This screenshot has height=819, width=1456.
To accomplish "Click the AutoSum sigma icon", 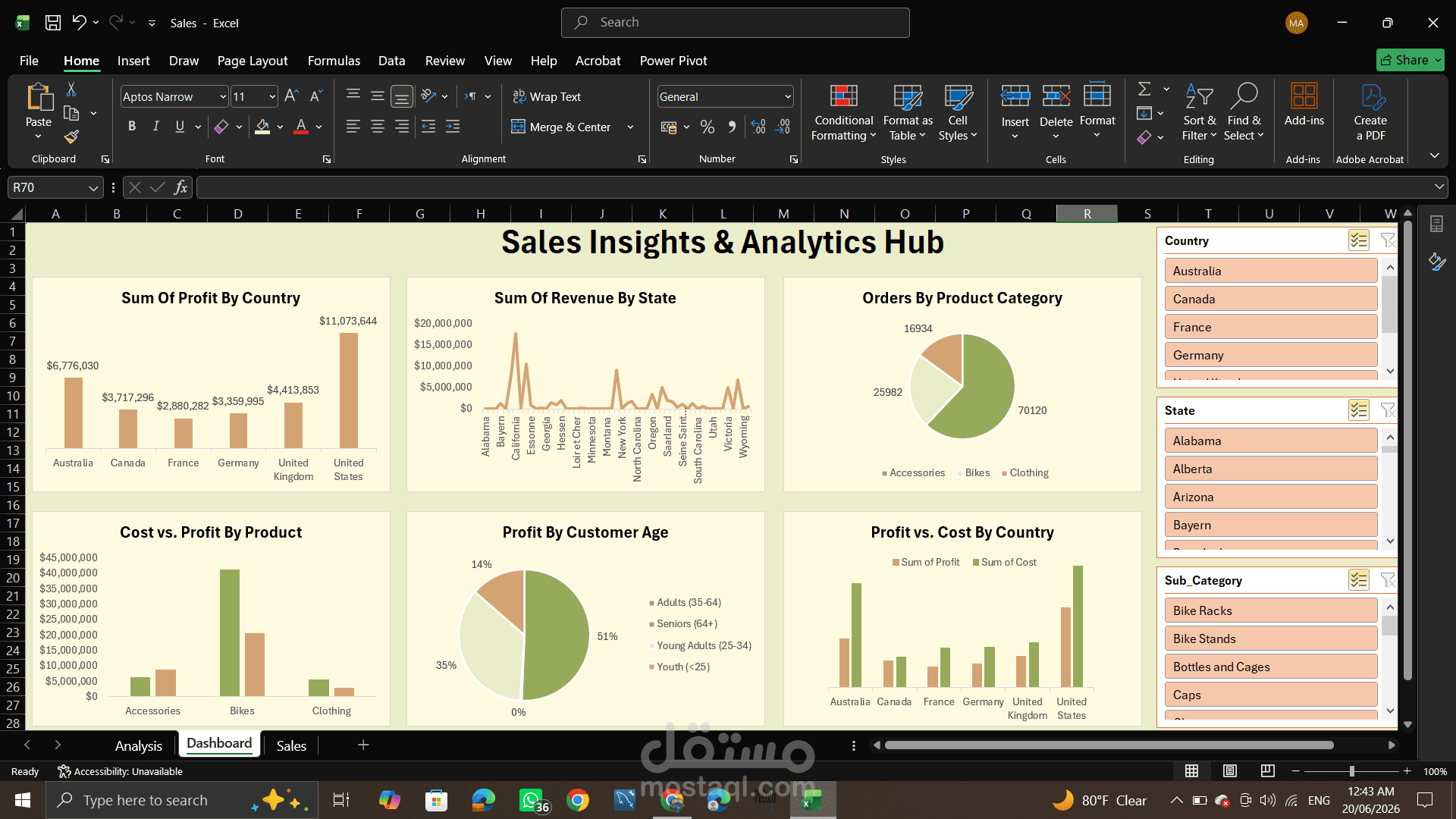I will coord(1144,89).
